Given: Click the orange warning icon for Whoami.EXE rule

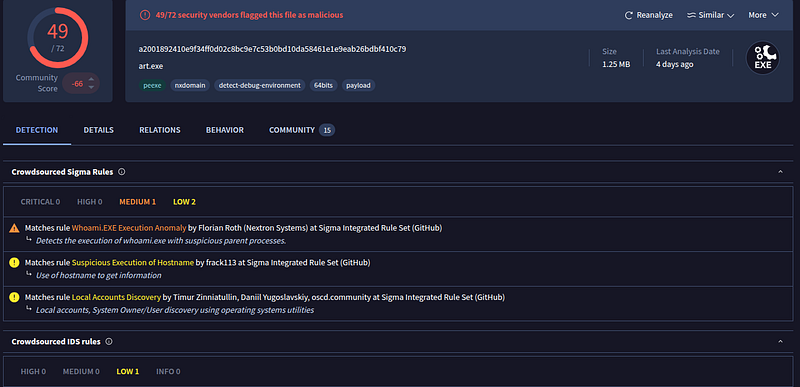Looking at the screenshot, I should point(14,228).
